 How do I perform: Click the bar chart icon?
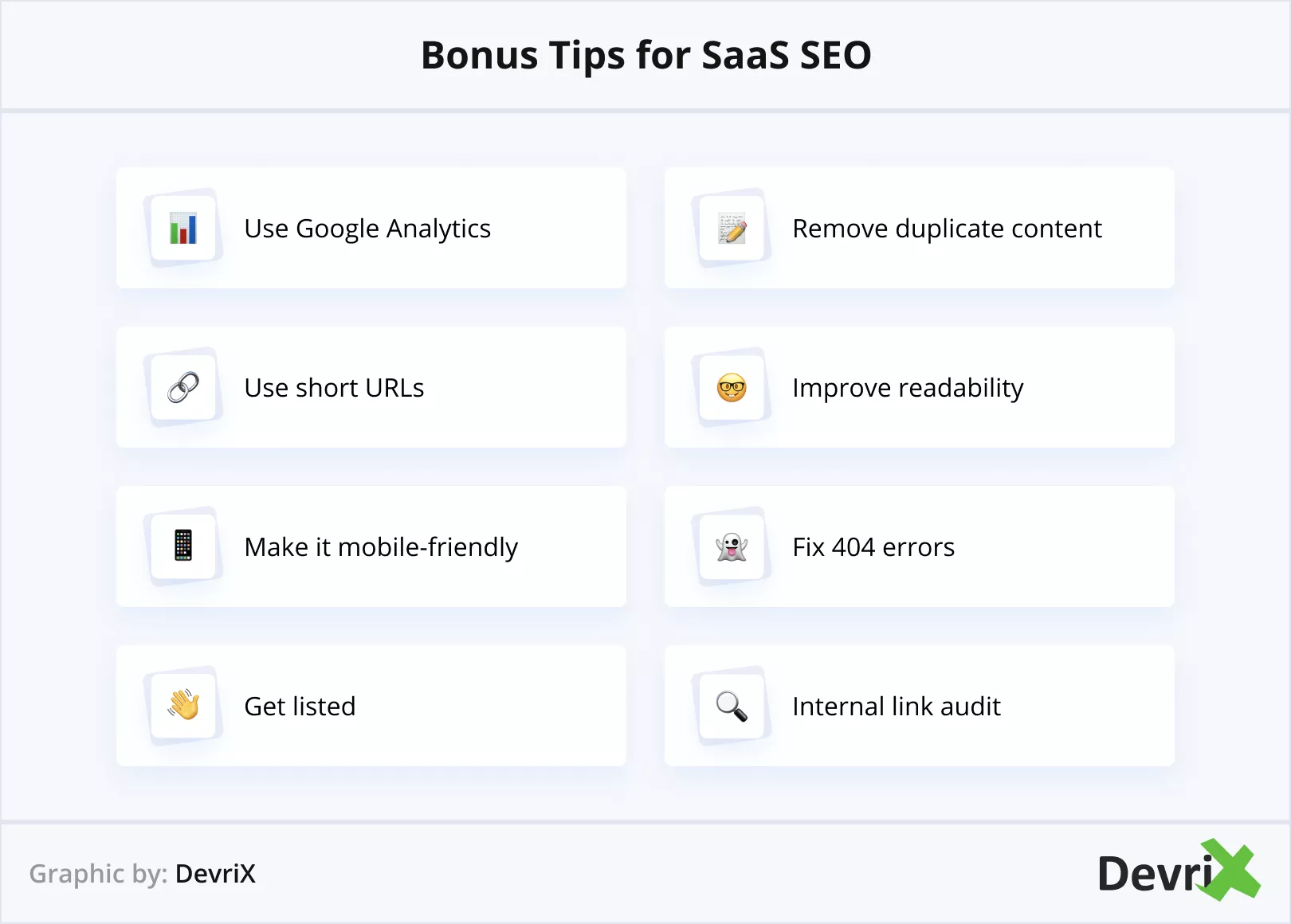point(183,229)
